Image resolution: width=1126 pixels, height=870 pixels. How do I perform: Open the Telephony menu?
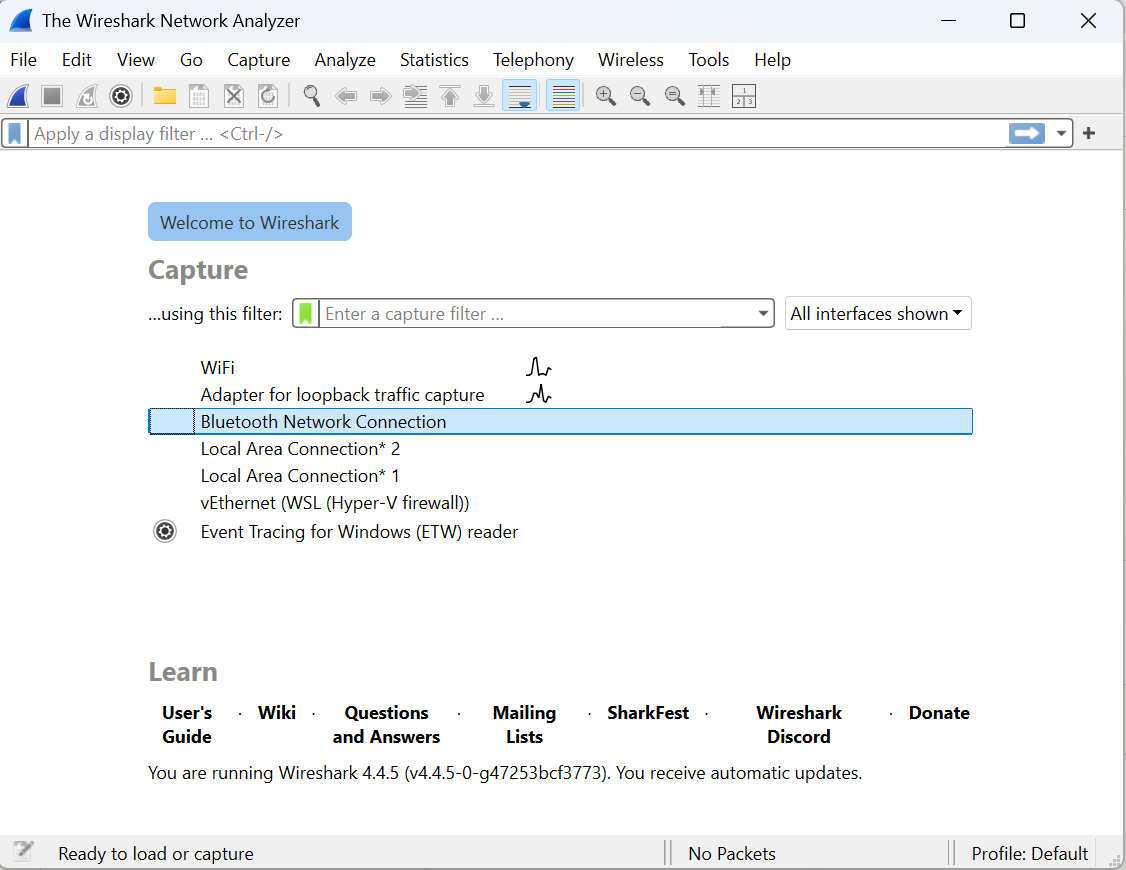(533, 60)
